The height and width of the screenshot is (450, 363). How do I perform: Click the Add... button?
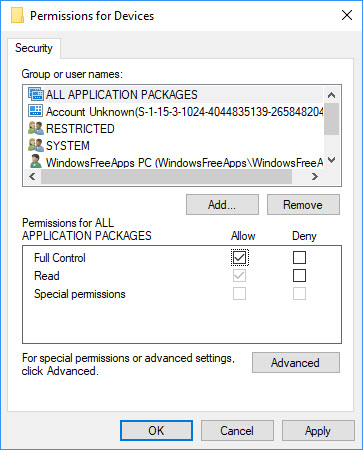pyautogui.click(x=222, y=205)
